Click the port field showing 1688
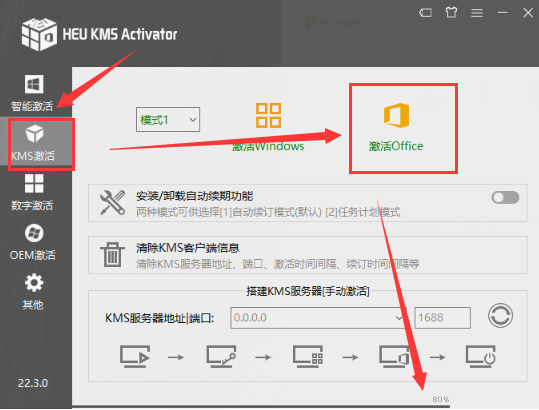Image resolution: width=539 pixels, height=410 pixels. point(442,318)
